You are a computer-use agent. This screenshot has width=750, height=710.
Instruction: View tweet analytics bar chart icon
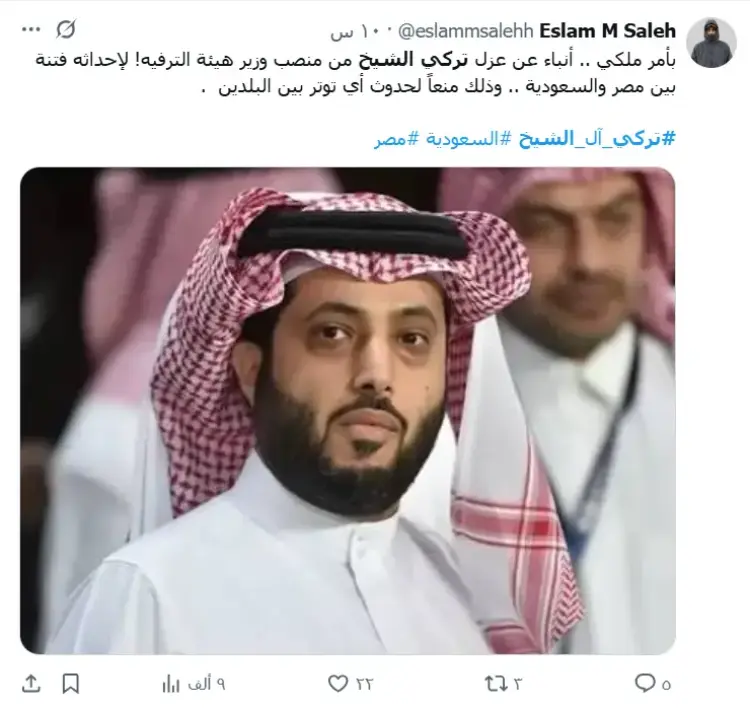[171, 684]
